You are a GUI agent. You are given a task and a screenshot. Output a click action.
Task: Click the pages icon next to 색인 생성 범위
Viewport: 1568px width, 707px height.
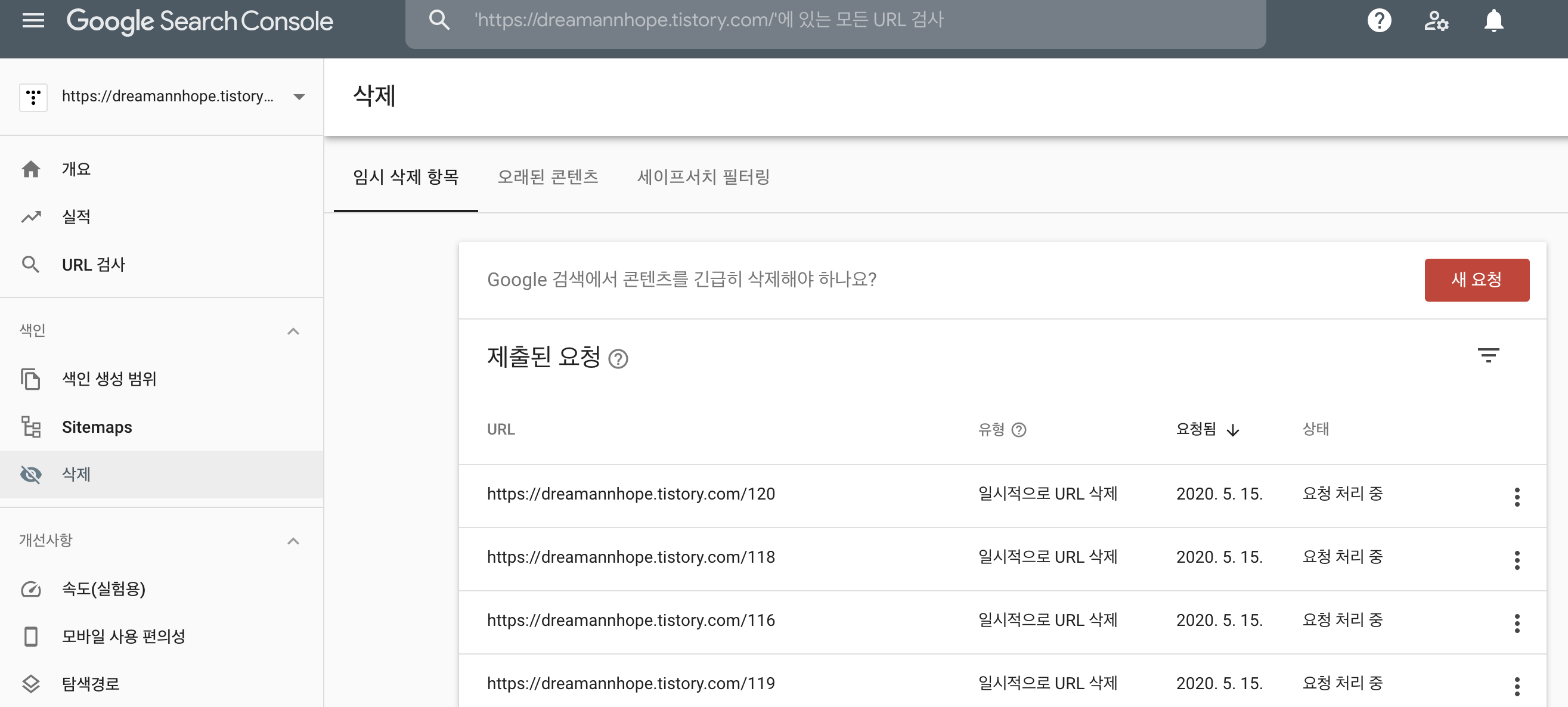point(30,379)
